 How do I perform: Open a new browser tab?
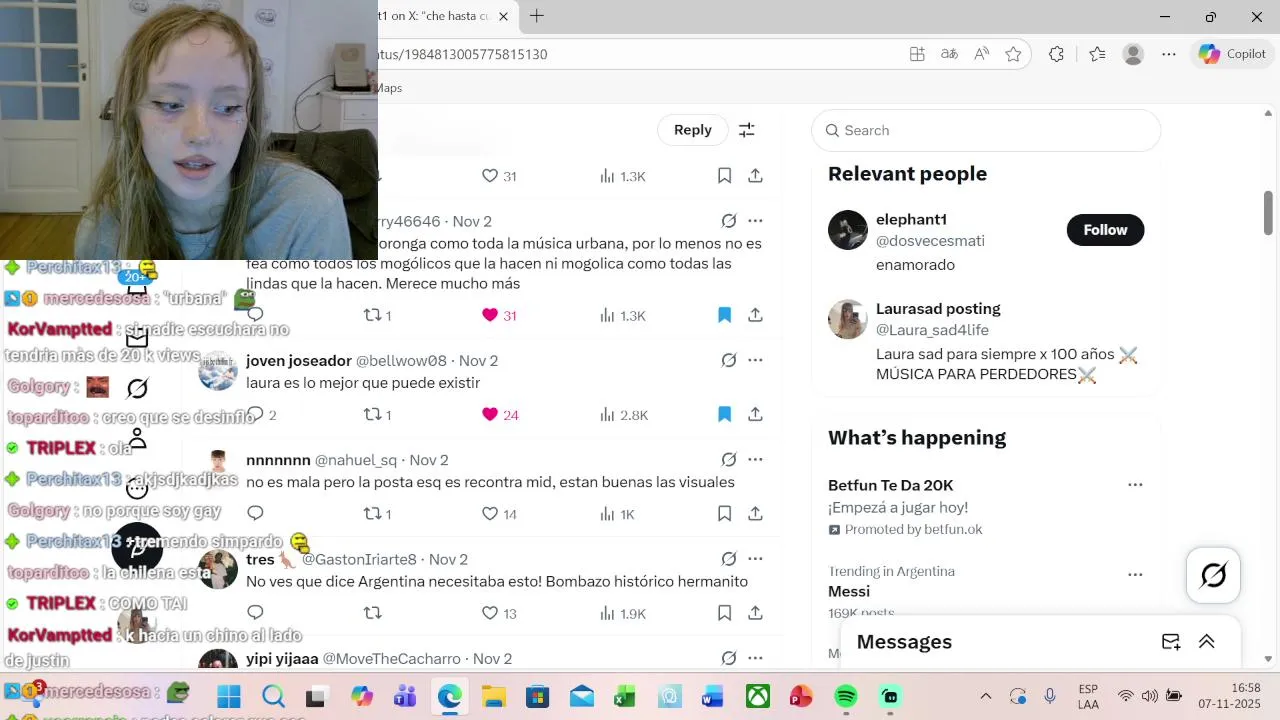pyautogui.click(x=537, y=16)
